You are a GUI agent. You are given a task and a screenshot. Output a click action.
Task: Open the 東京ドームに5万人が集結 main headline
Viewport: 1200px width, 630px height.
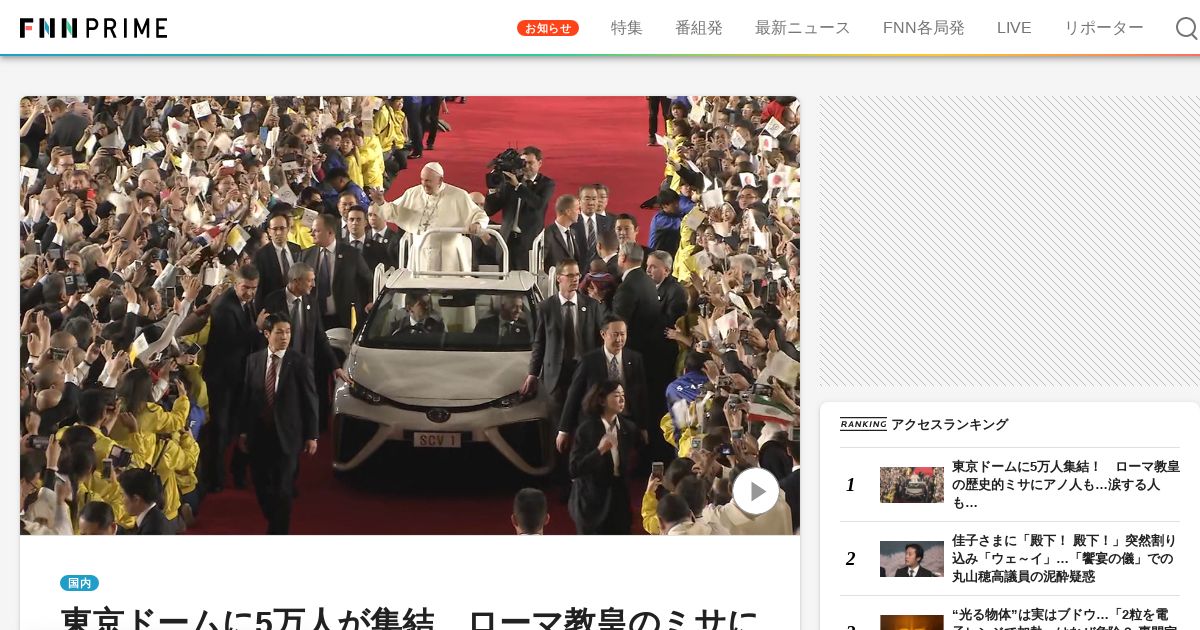pos(410,618)
